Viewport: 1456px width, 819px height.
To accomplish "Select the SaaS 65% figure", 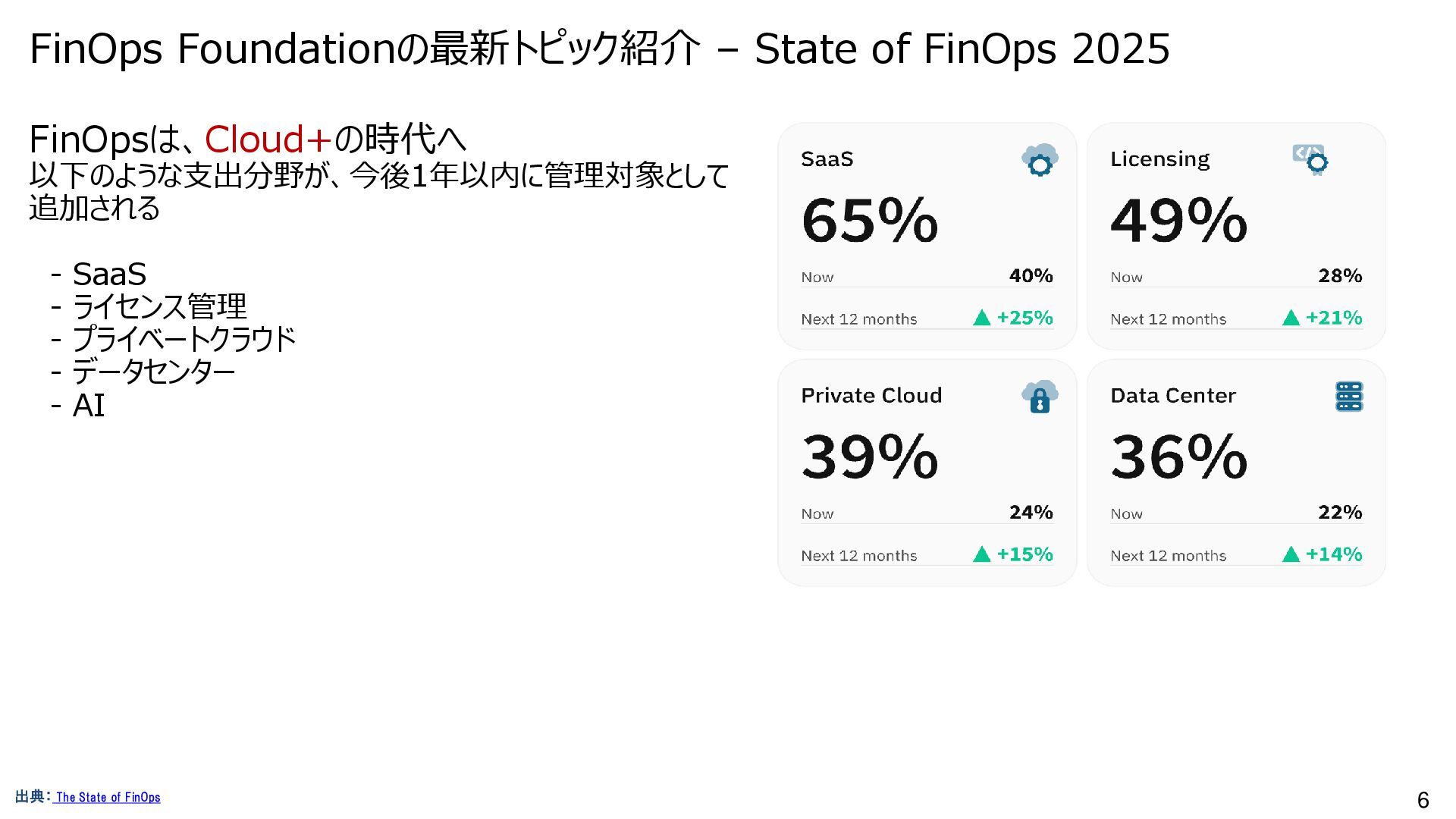I will (x=870, y=221).
